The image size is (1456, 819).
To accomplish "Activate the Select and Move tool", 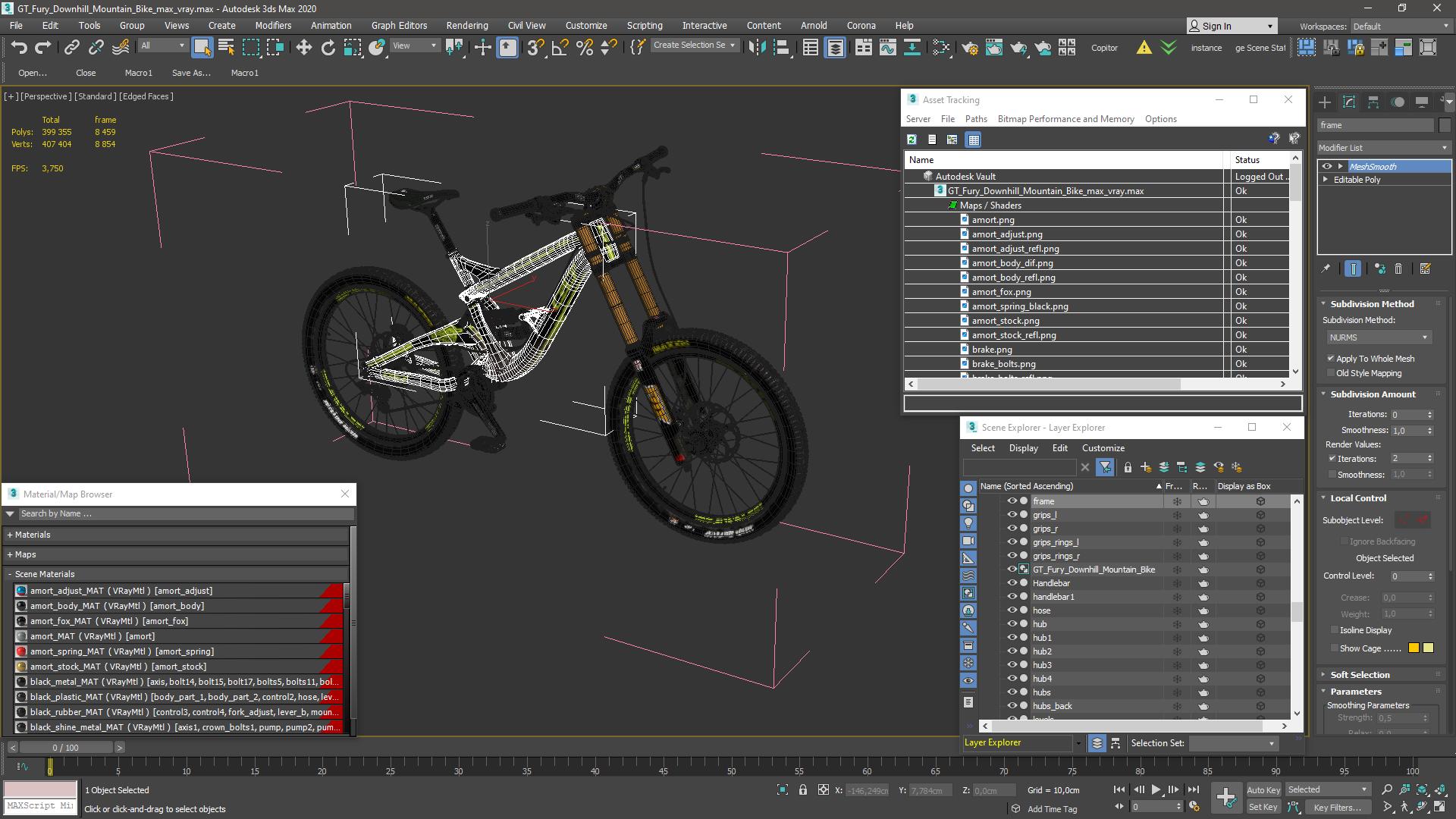I will pyautogui.click(x=304, y=47).
